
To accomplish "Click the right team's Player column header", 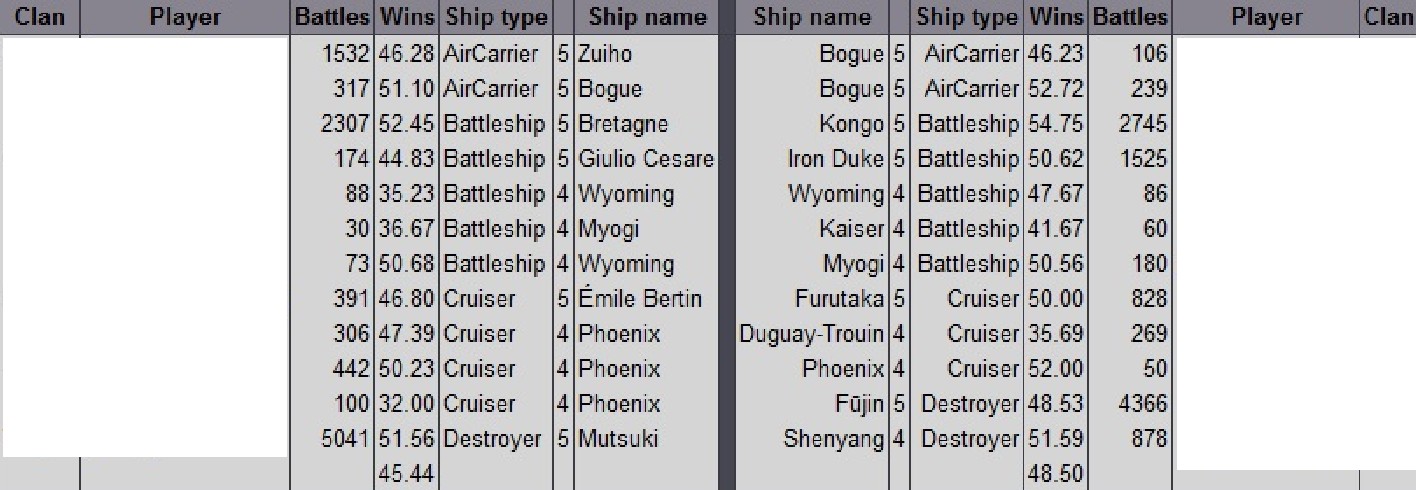I will click(x=1266, y=17).
